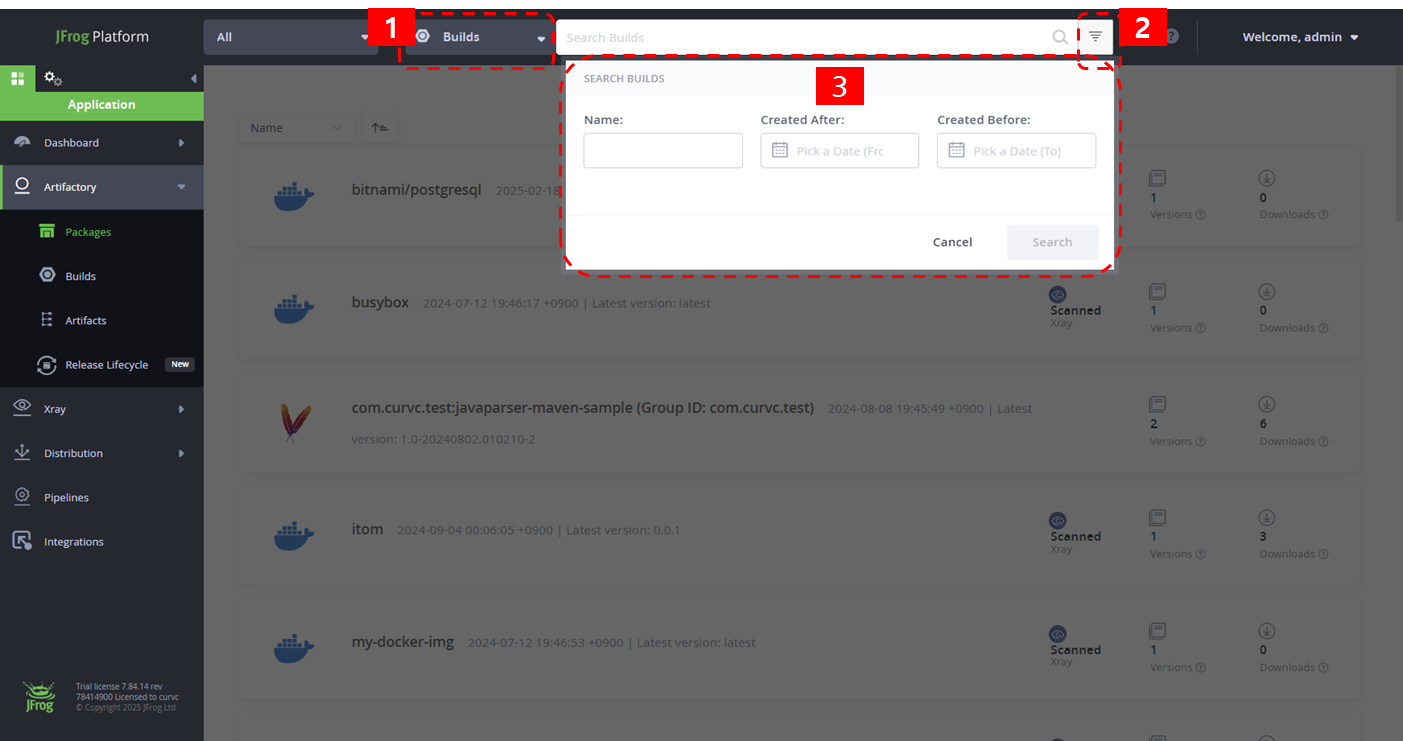Open the All repositories dropdown

point(291,37)
